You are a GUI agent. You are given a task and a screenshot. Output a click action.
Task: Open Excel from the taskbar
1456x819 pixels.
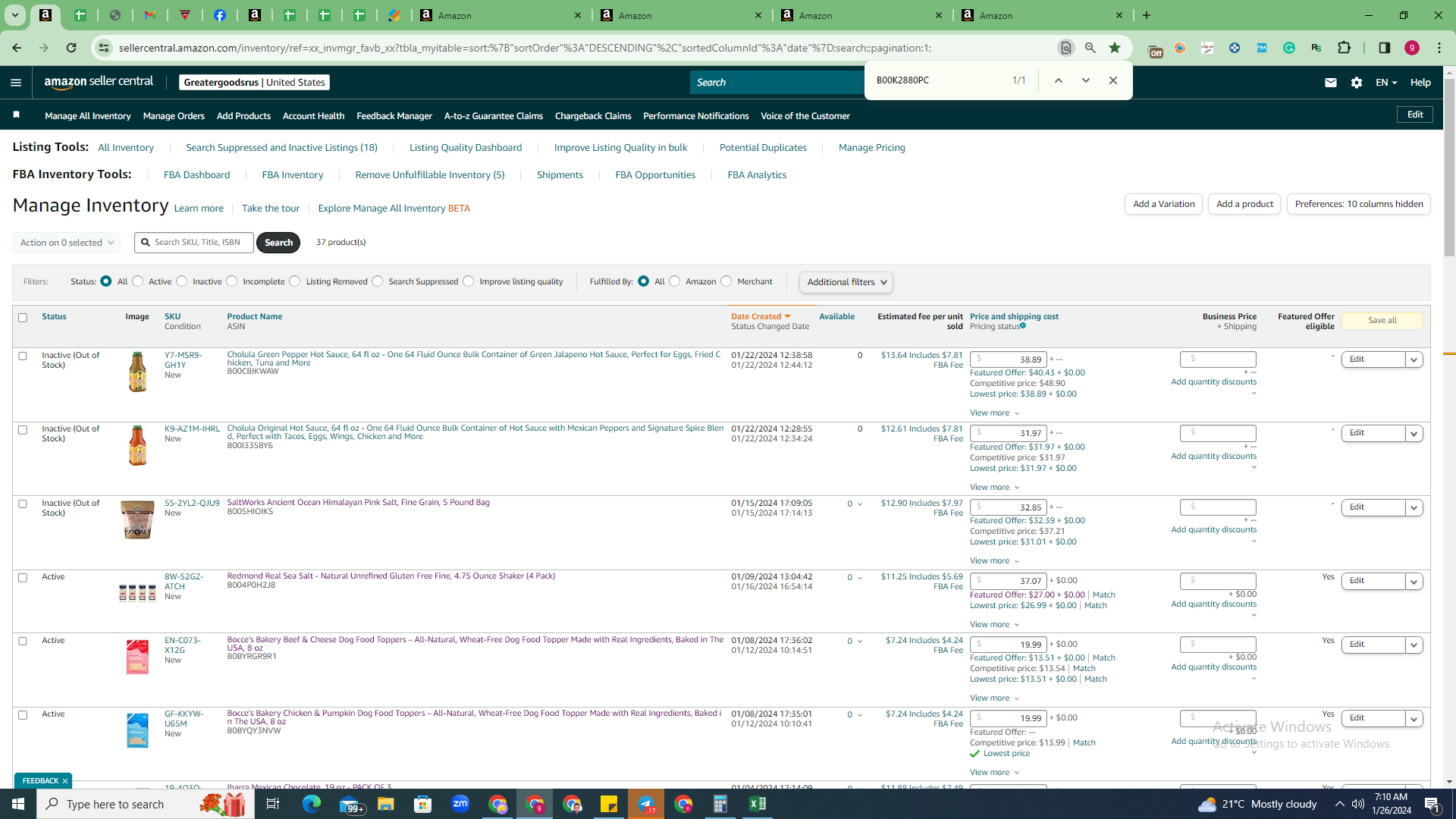coord(758,804)
